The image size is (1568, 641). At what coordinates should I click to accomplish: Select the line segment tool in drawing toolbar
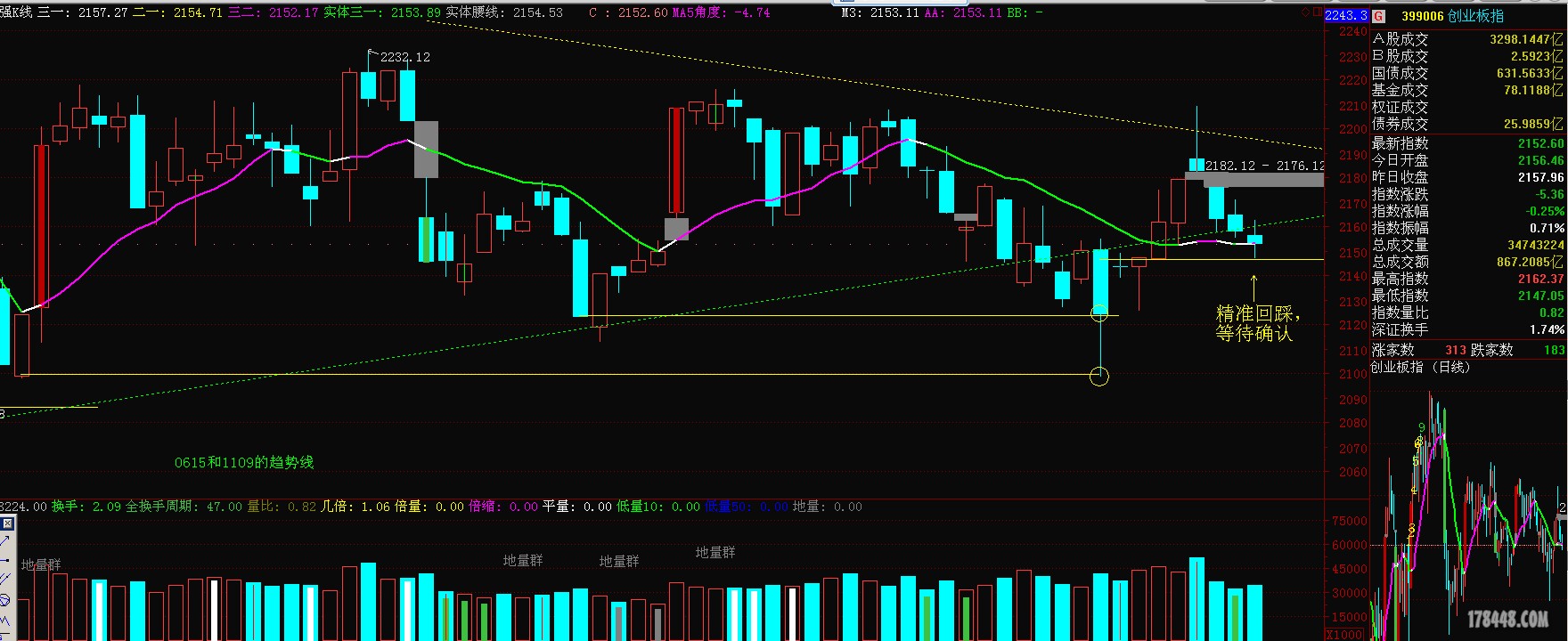[x=4, y=560]
